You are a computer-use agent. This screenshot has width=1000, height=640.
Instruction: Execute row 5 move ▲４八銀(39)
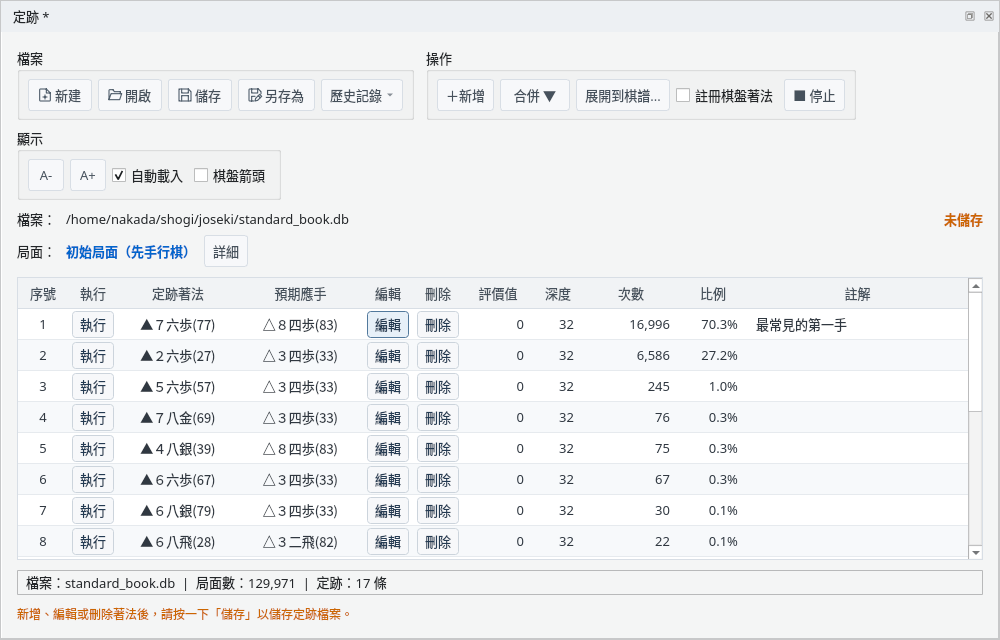tap(93, 449)
